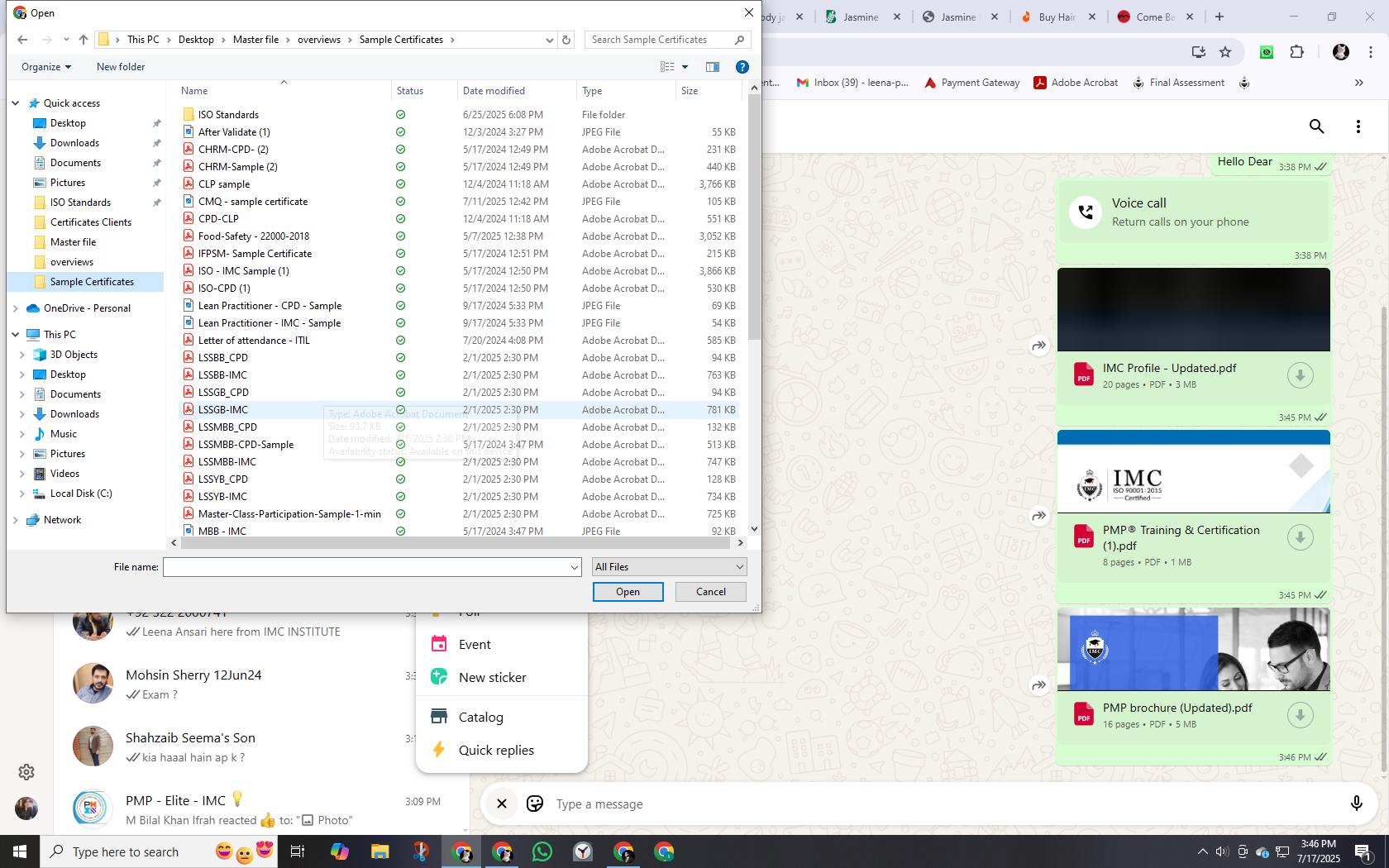1389x868 pixels.
Task: Go up one folder level in Open dialog
Action: 84,40
